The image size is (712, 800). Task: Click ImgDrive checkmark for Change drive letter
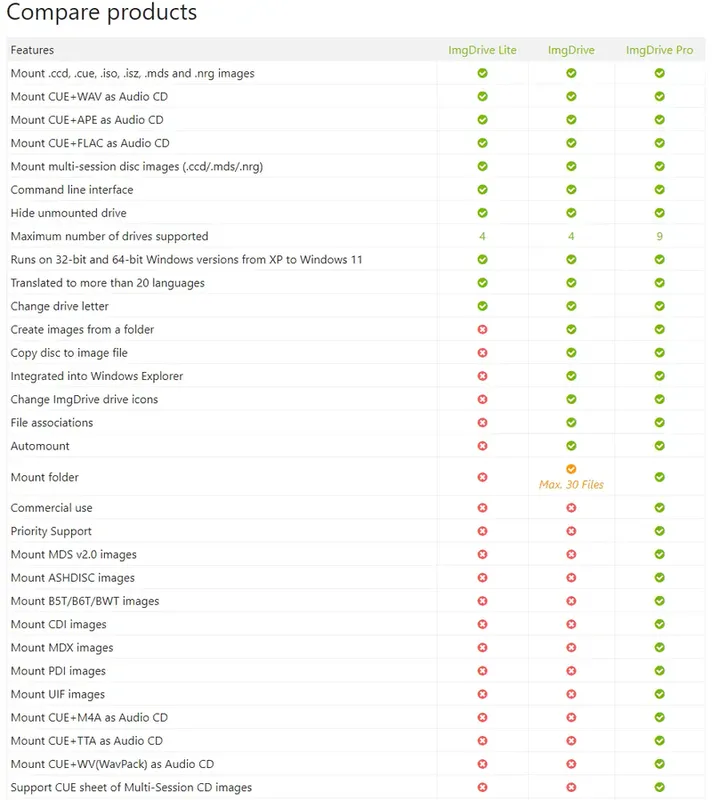click(571, 306)
